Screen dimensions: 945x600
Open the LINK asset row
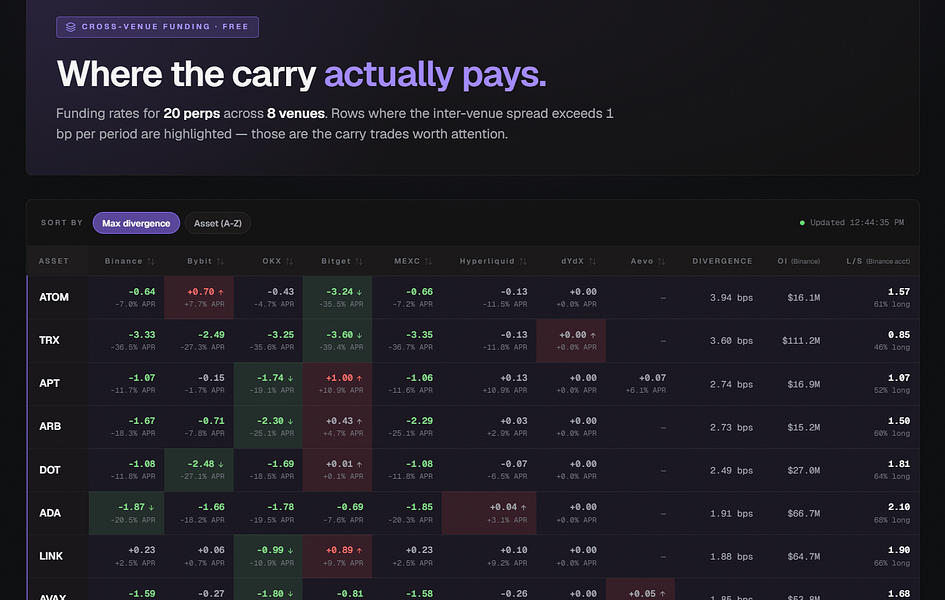coord(473,556)
